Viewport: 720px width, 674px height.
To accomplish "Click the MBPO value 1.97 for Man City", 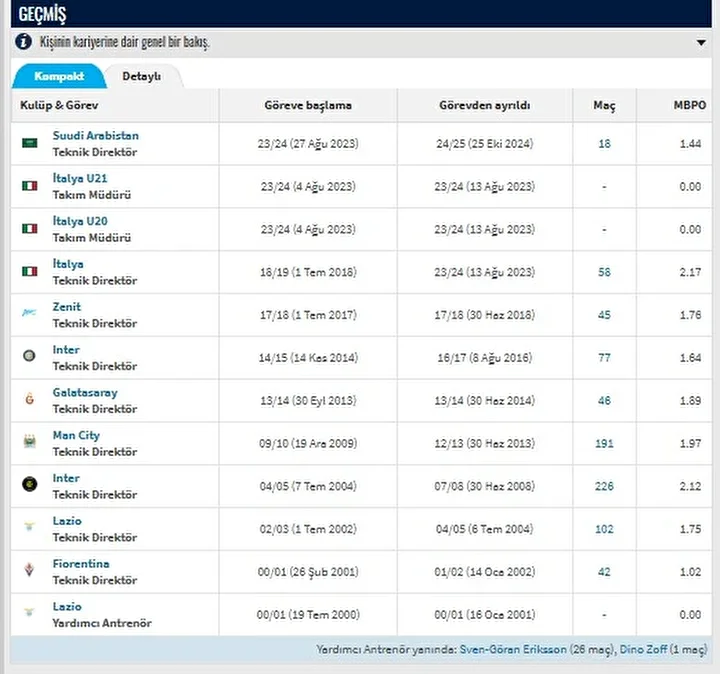I will [x=690, y=444].
